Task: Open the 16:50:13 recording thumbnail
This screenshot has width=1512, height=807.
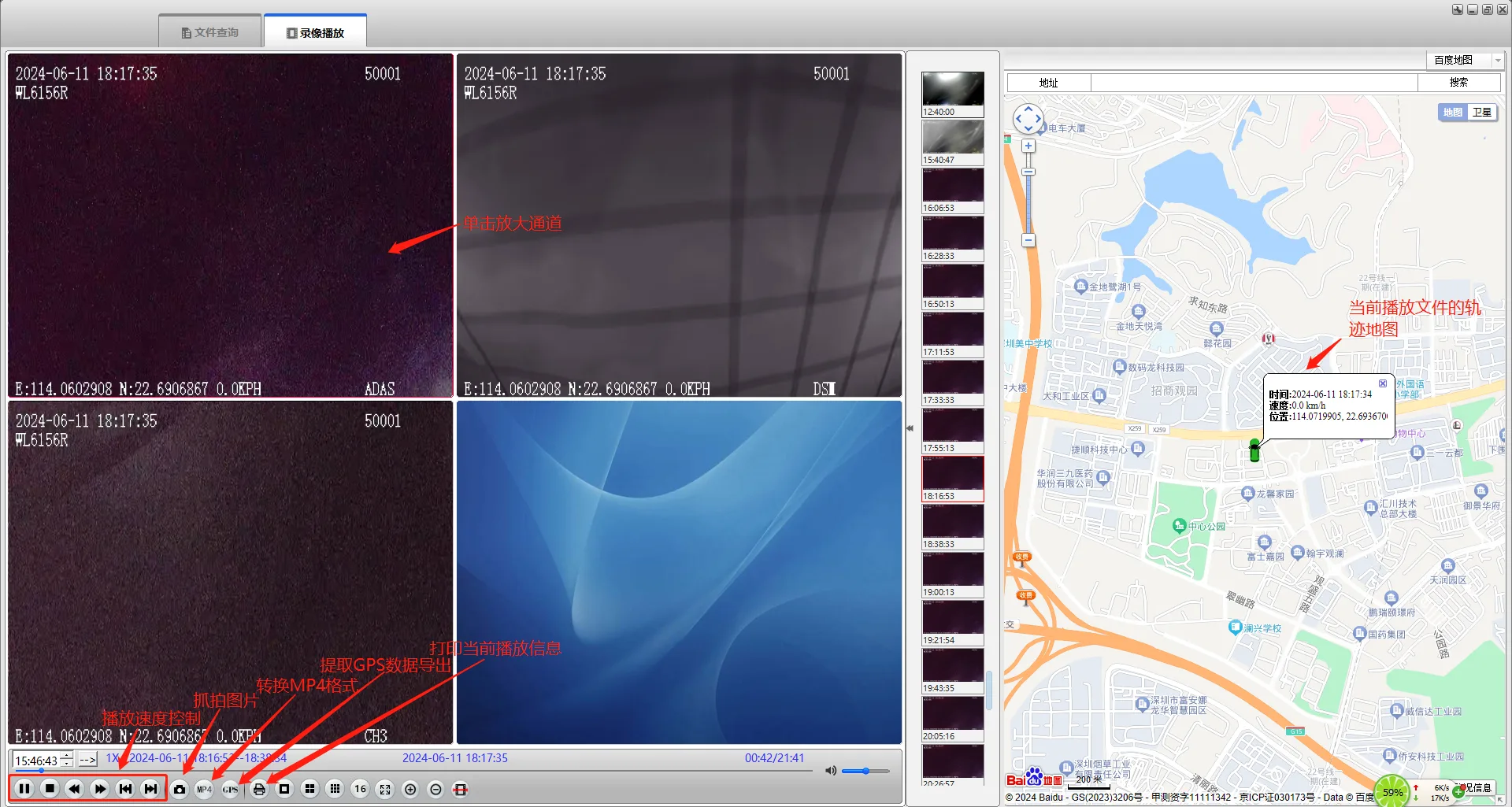Action: tap(953, 287)
